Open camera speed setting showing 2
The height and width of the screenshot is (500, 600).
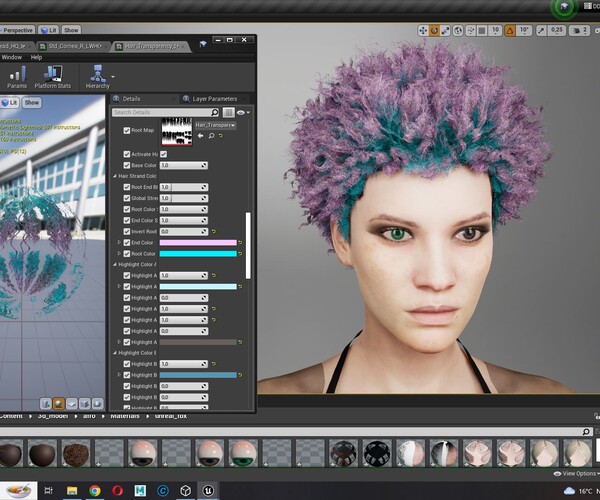point(579,31)
